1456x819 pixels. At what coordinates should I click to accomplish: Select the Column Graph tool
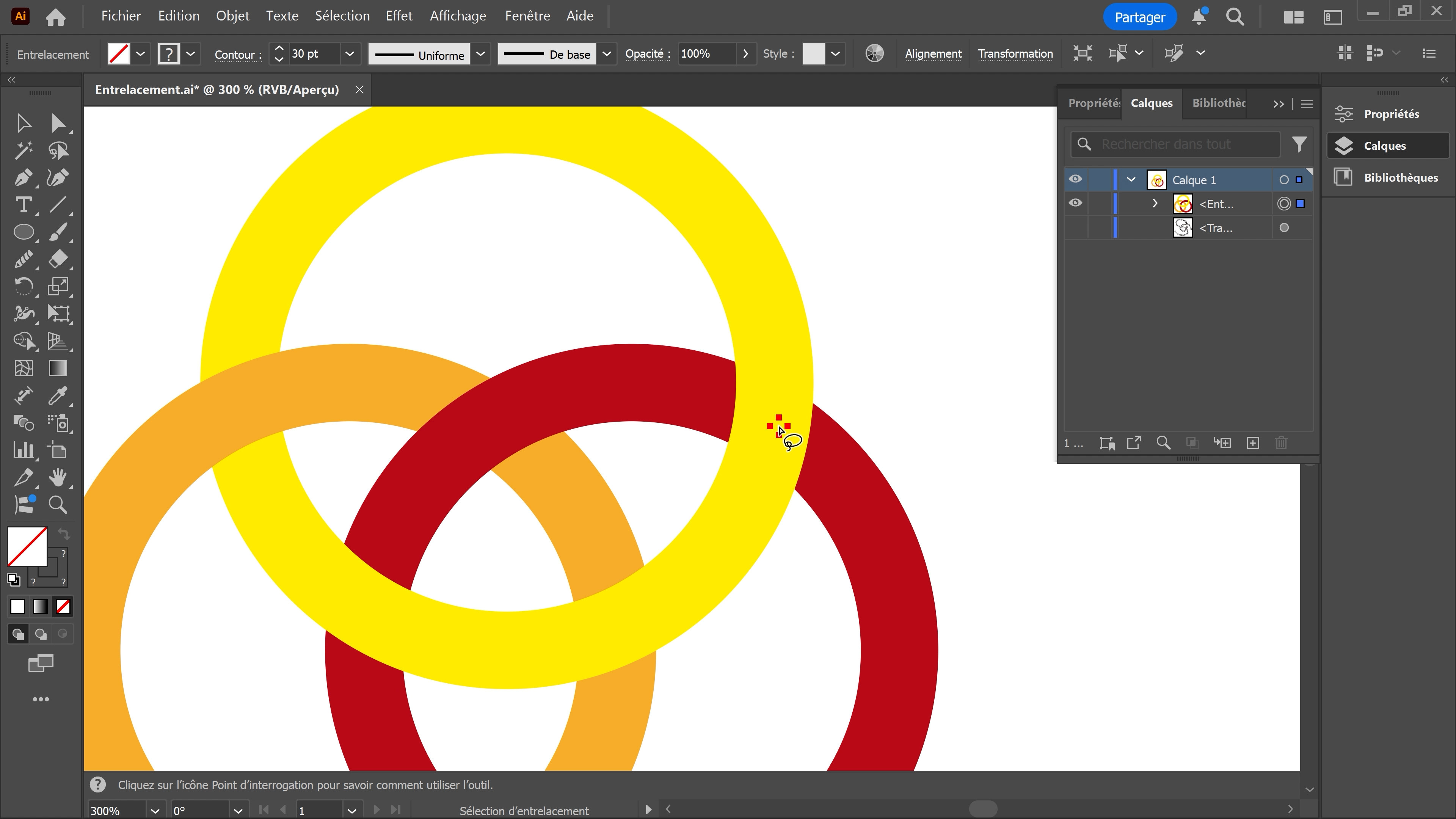[x=24, y=450]
